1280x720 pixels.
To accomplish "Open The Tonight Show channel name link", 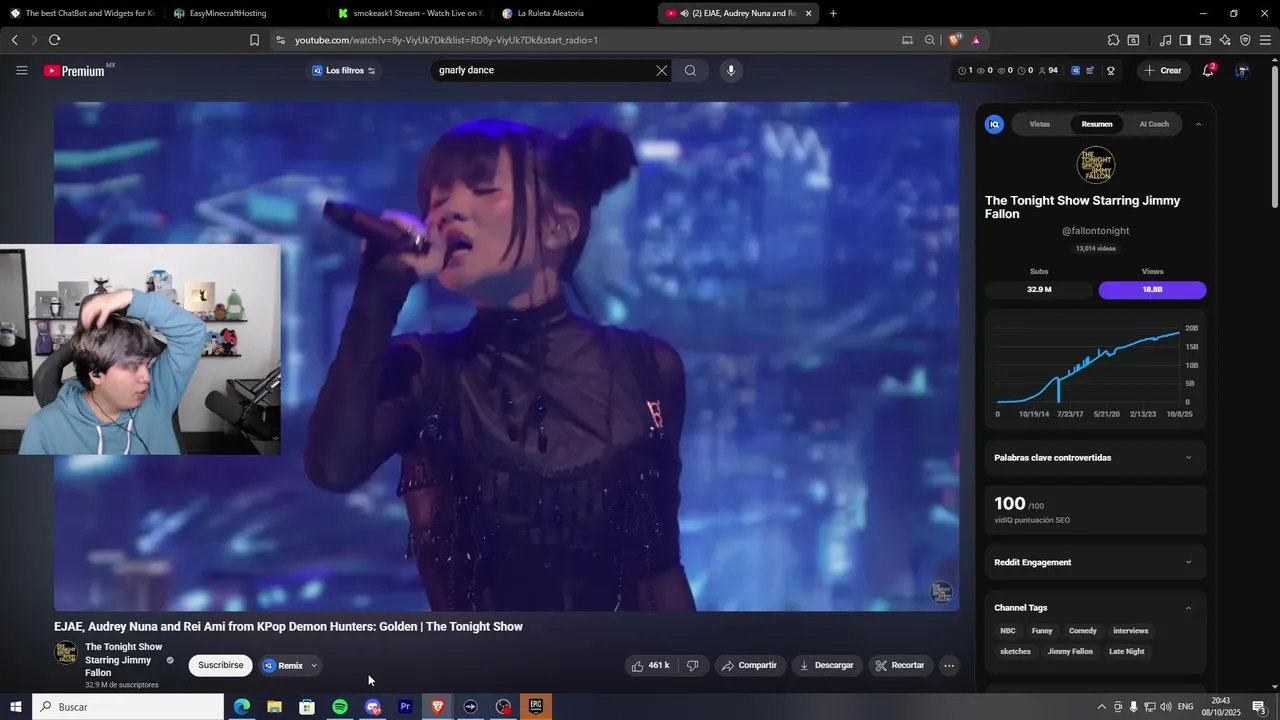I will 123,660.
